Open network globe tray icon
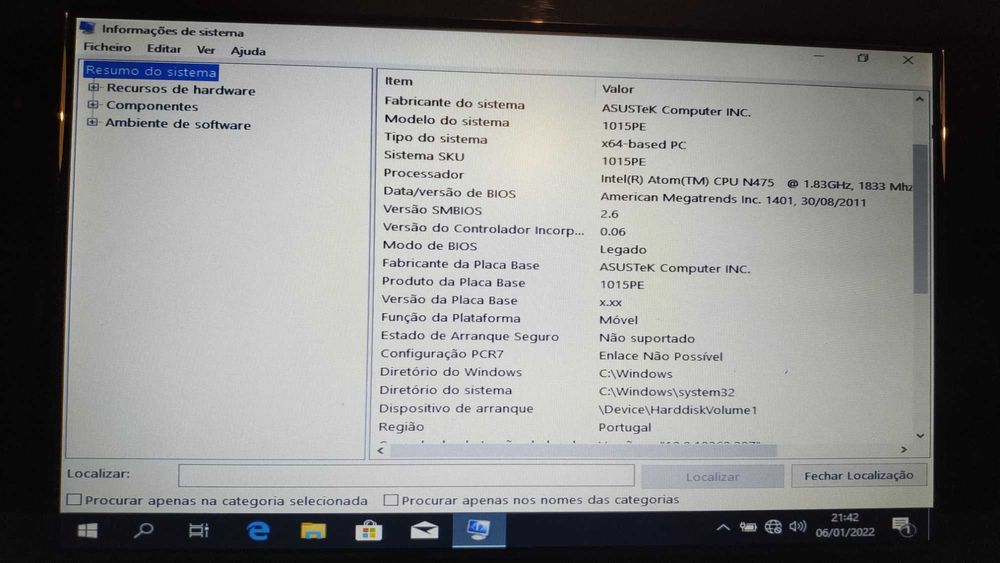Image resolution: width=1000 pixels, height=563 pixels. coord(773,527)
